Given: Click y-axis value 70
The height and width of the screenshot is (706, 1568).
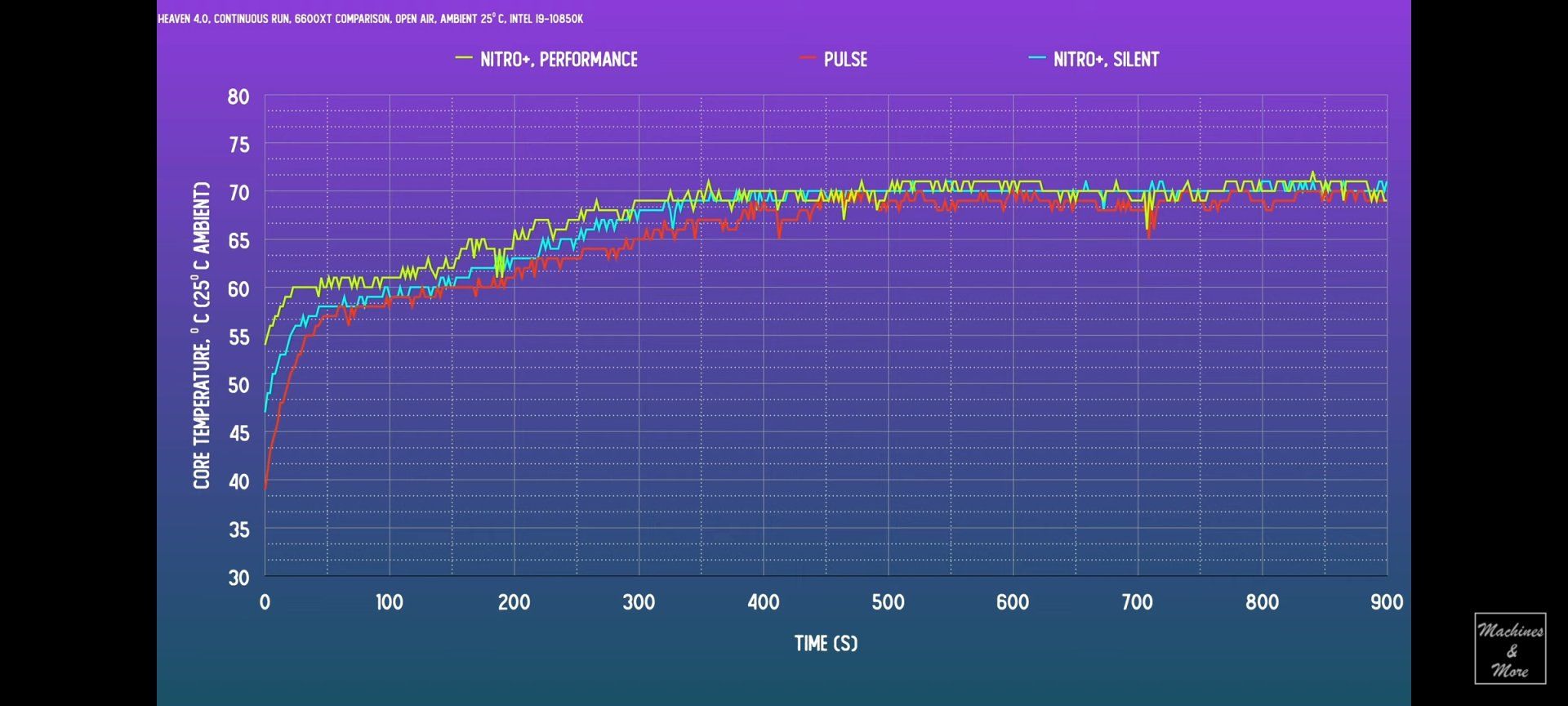Looking at the screenshot, I should point(238,193).
